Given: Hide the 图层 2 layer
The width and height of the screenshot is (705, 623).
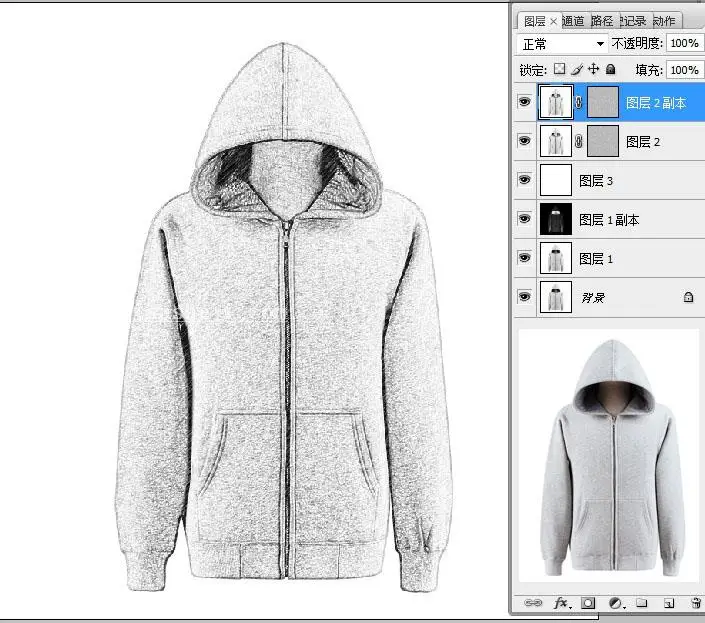Looking at the screenshot, I should point(524,141).
